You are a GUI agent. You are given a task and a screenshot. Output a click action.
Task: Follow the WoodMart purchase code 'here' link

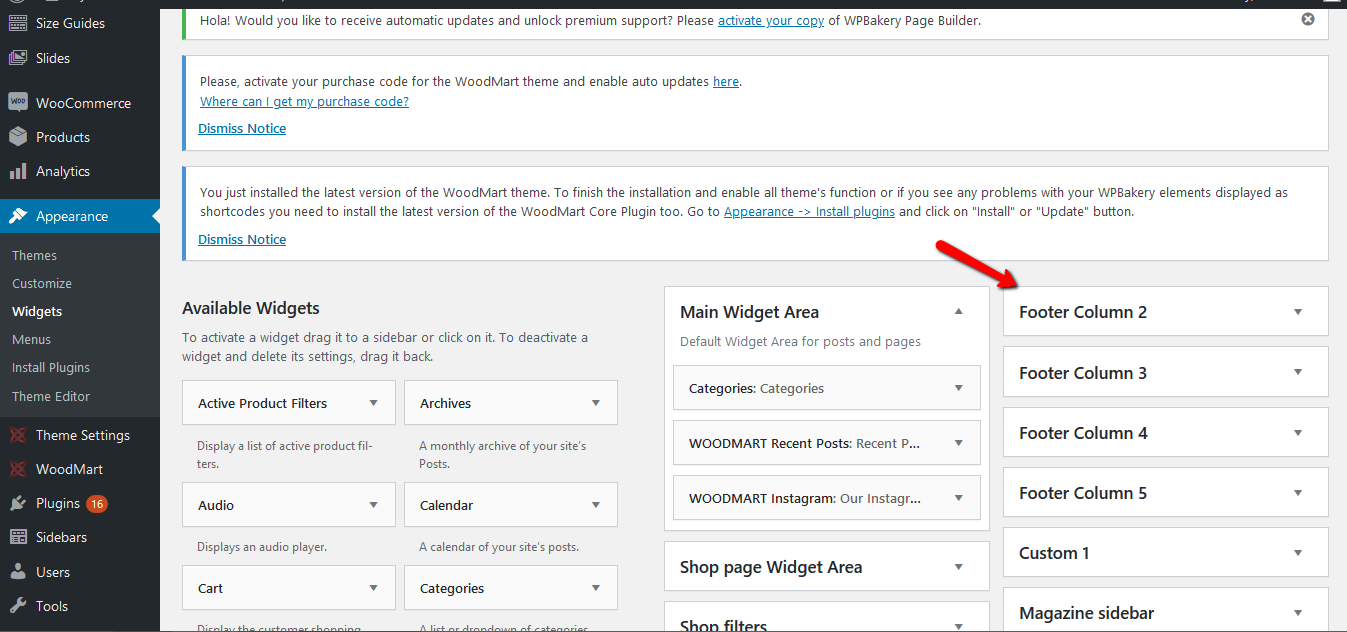coord(726,81)
